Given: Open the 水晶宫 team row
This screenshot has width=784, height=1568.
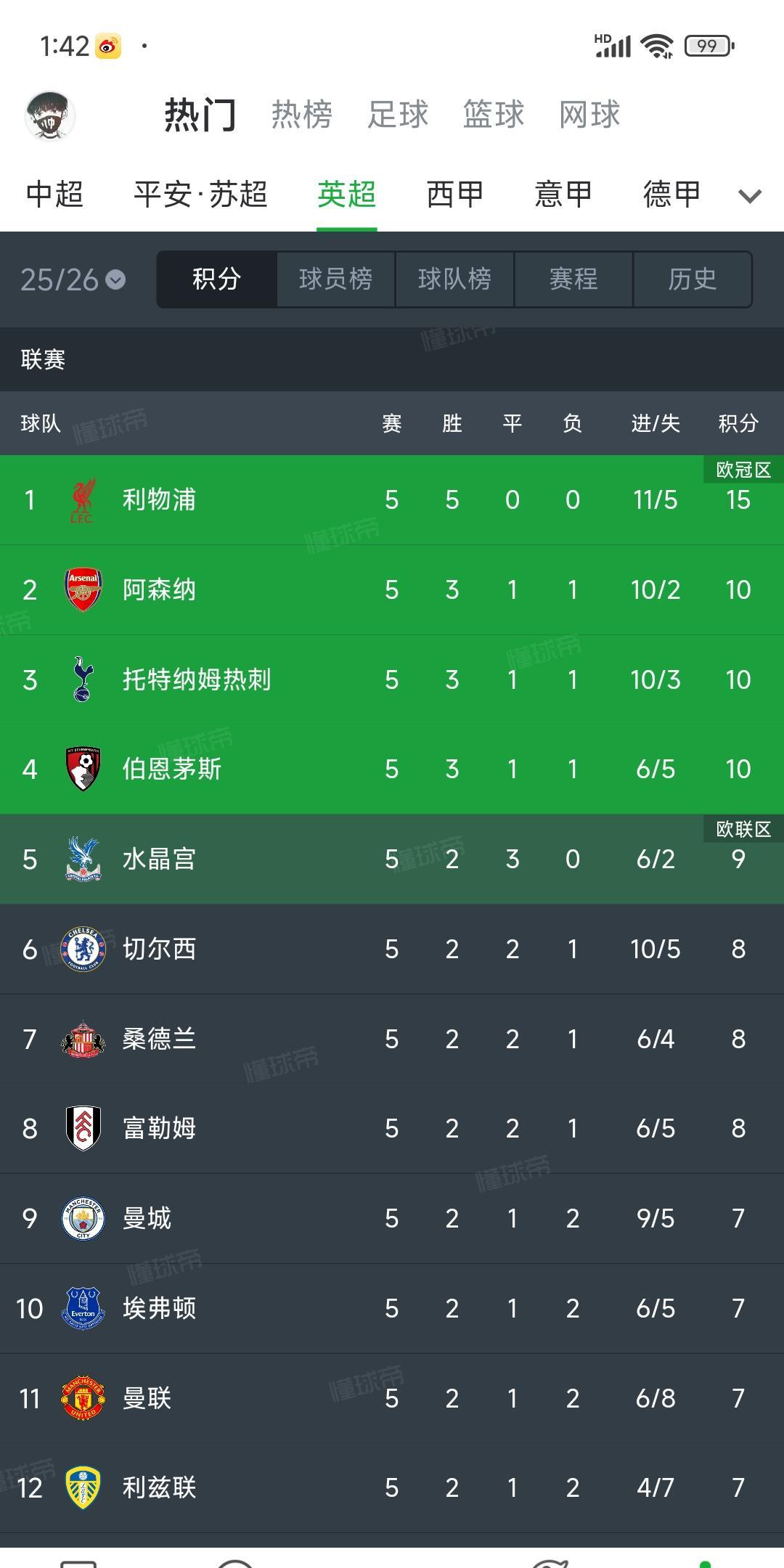Looking at the screenshot, I should click(392, 859).
